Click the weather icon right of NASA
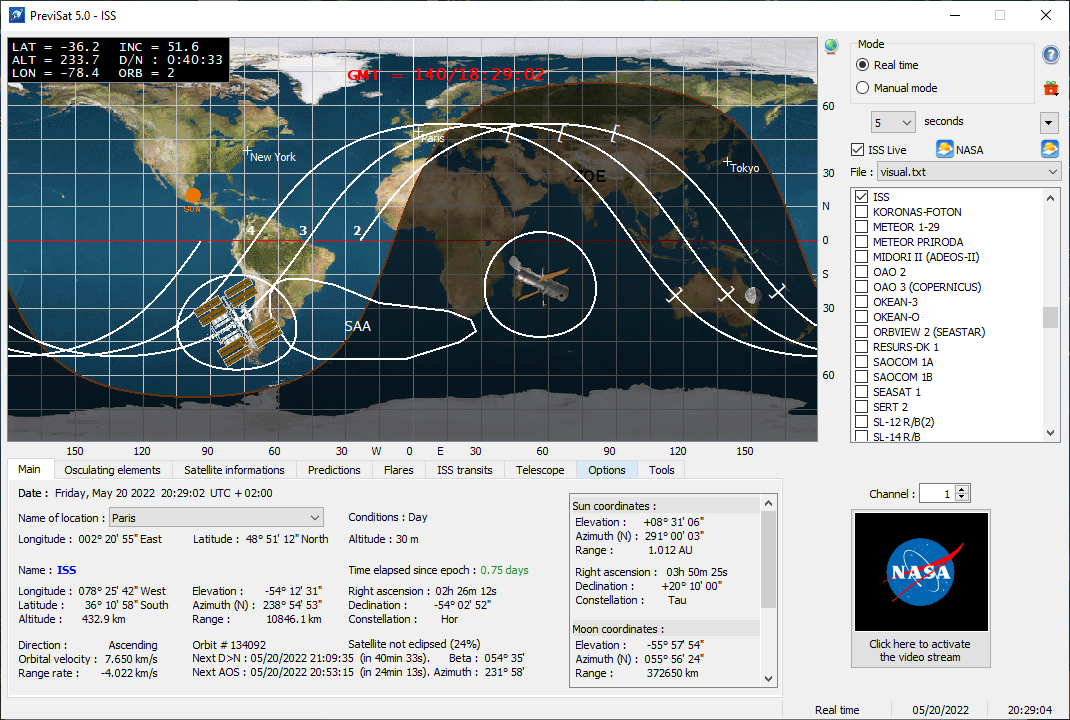The width and height of the screenshot is (1070, 720). tap(1050, 148)
